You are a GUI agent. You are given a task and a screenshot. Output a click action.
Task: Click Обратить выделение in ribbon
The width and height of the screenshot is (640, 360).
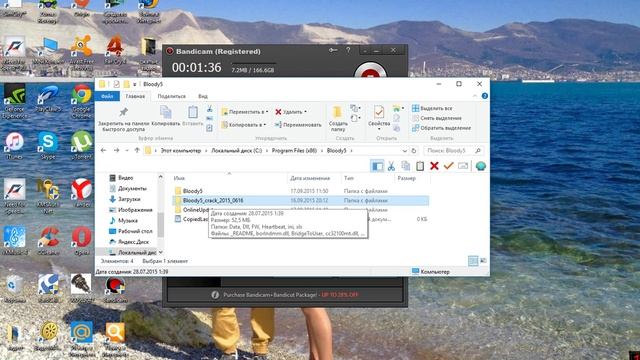[x=441, y=128]
